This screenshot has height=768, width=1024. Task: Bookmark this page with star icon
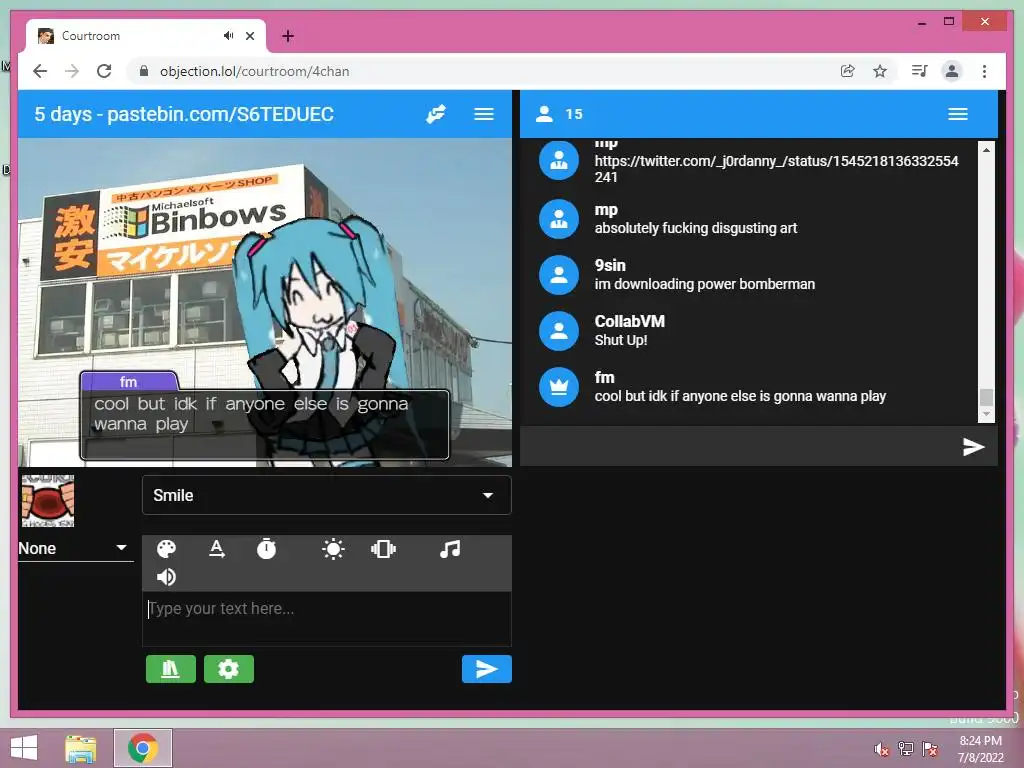[x=880, y=71]
